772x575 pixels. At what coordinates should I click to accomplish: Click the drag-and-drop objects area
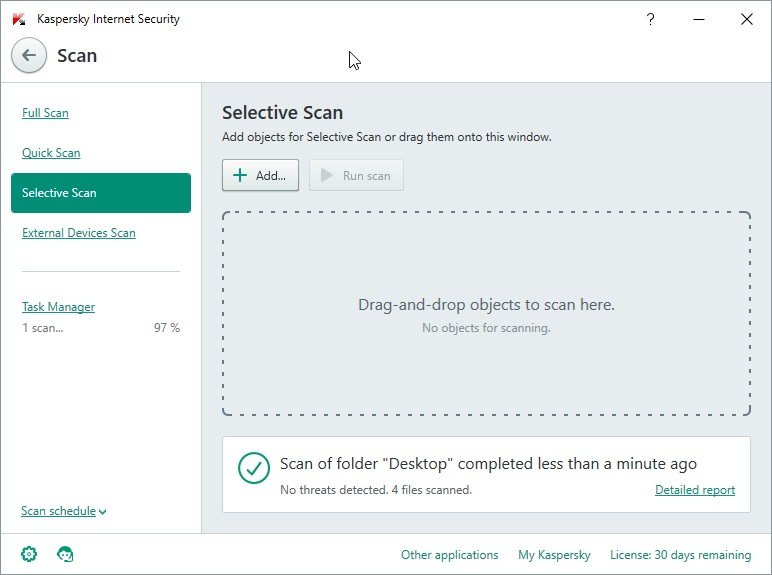pyautogui.click(x=486, y=314)
